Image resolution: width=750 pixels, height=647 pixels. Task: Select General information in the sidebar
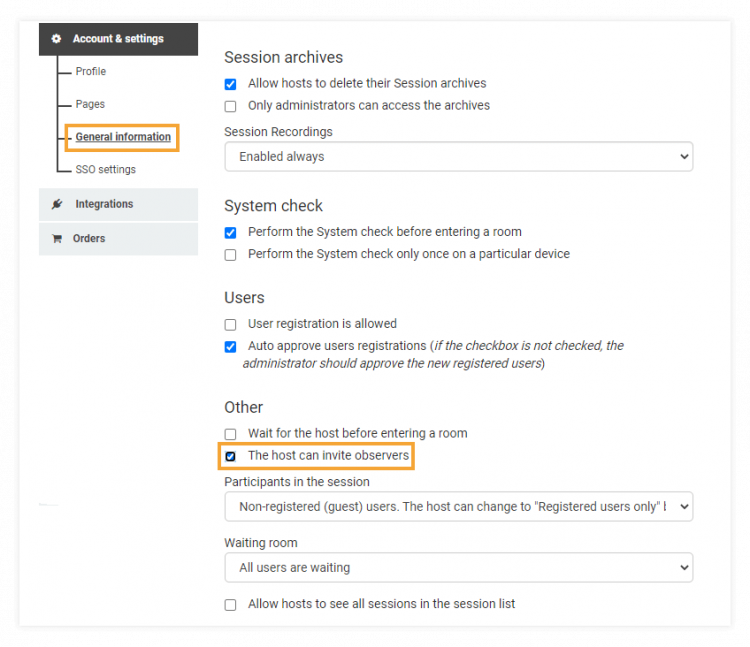pyautogui.click(x=123, y=137)
